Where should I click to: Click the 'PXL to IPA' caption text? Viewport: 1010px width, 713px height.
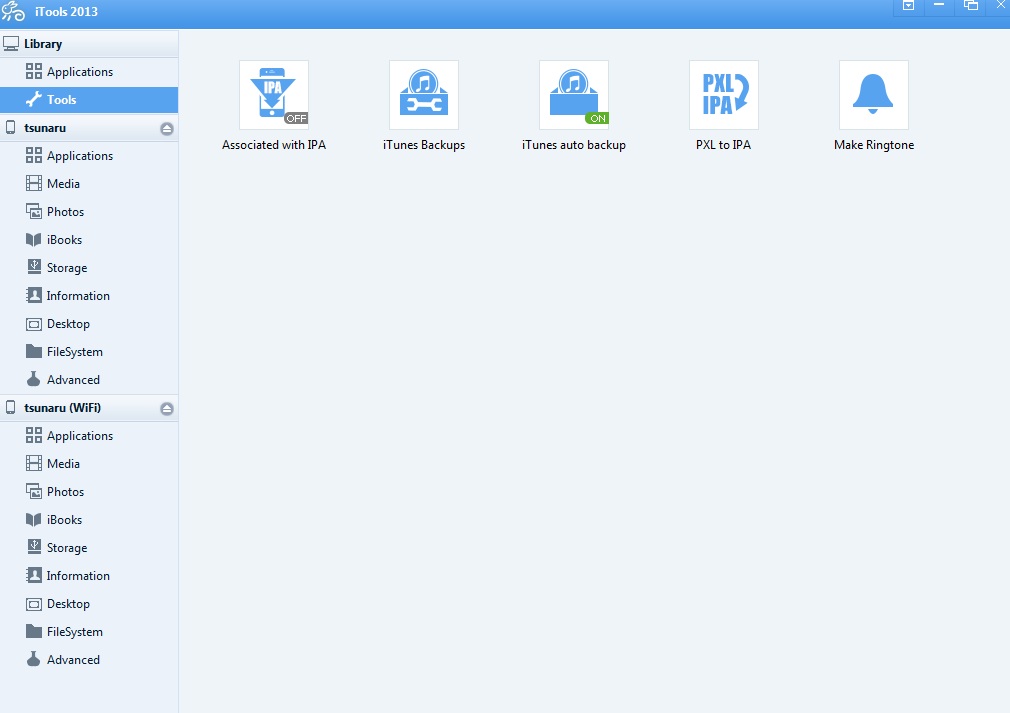point(723,145)
